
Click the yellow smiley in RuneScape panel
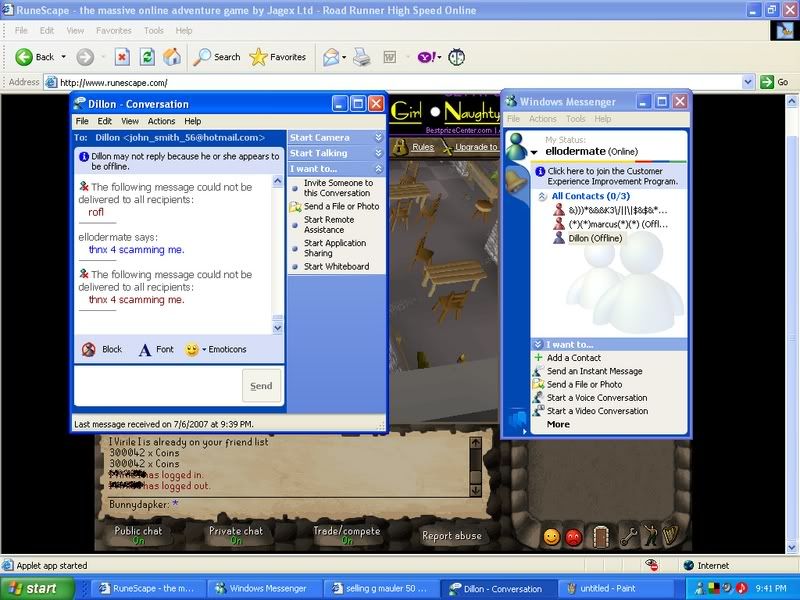[x=552, y=537]
